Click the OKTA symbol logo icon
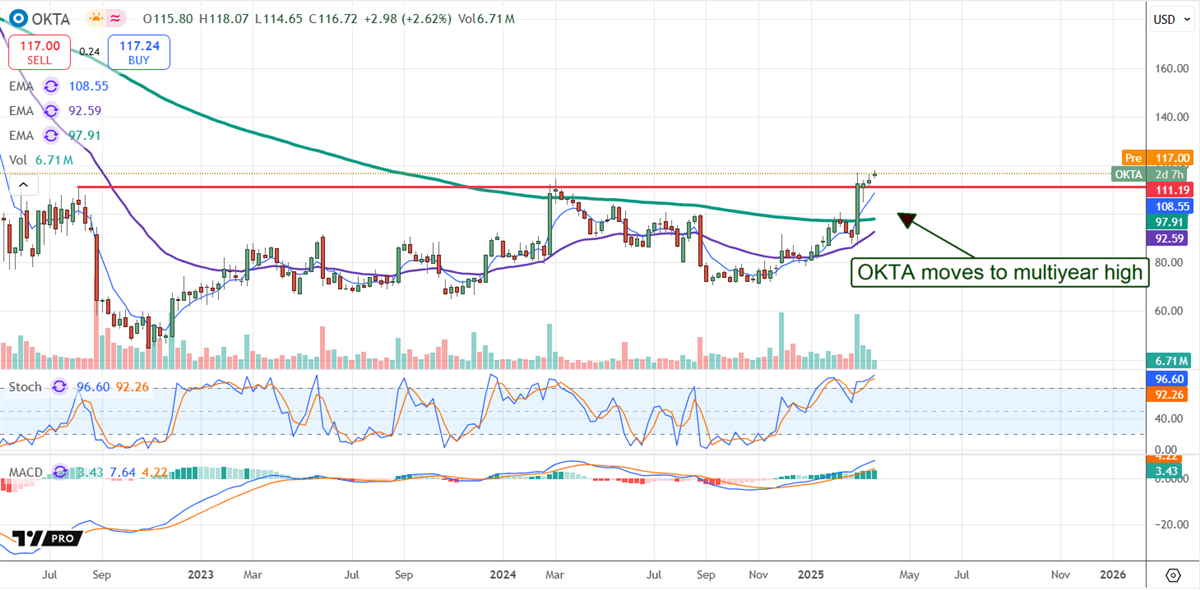This screenshot has height=590, width=1200. [20, 18]
